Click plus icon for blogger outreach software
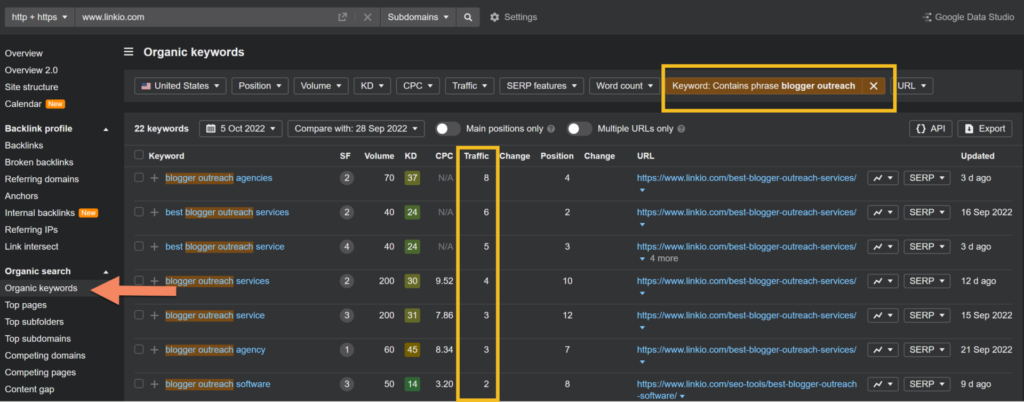Screen dimensions: 1024x402 [x=155, y=384]
